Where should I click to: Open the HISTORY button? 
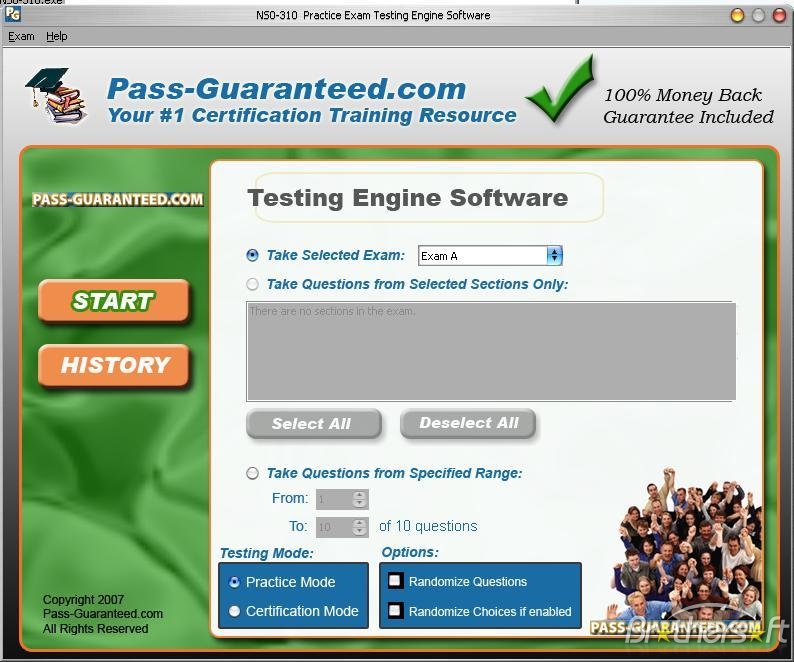(113, 365)
